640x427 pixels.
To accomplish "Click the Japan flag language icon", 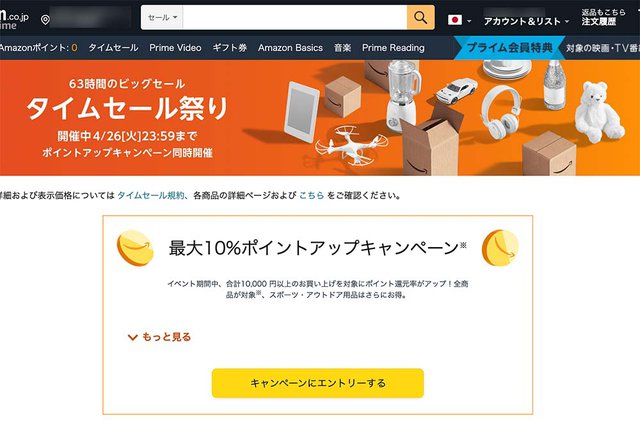I will click(x=455, y=20).
